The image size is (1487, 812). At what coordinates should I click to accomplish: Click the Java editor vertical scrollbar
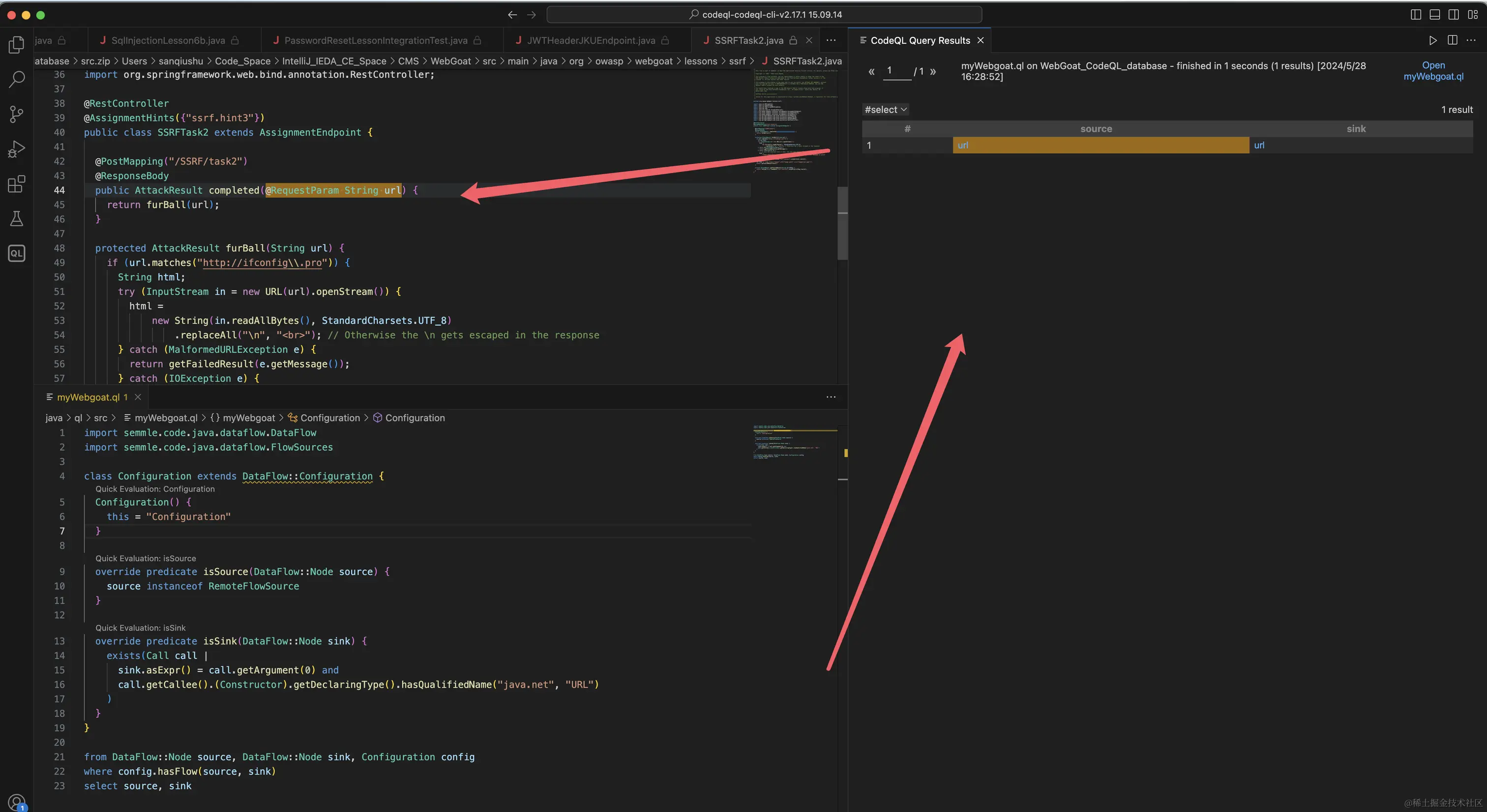[842, 222]
